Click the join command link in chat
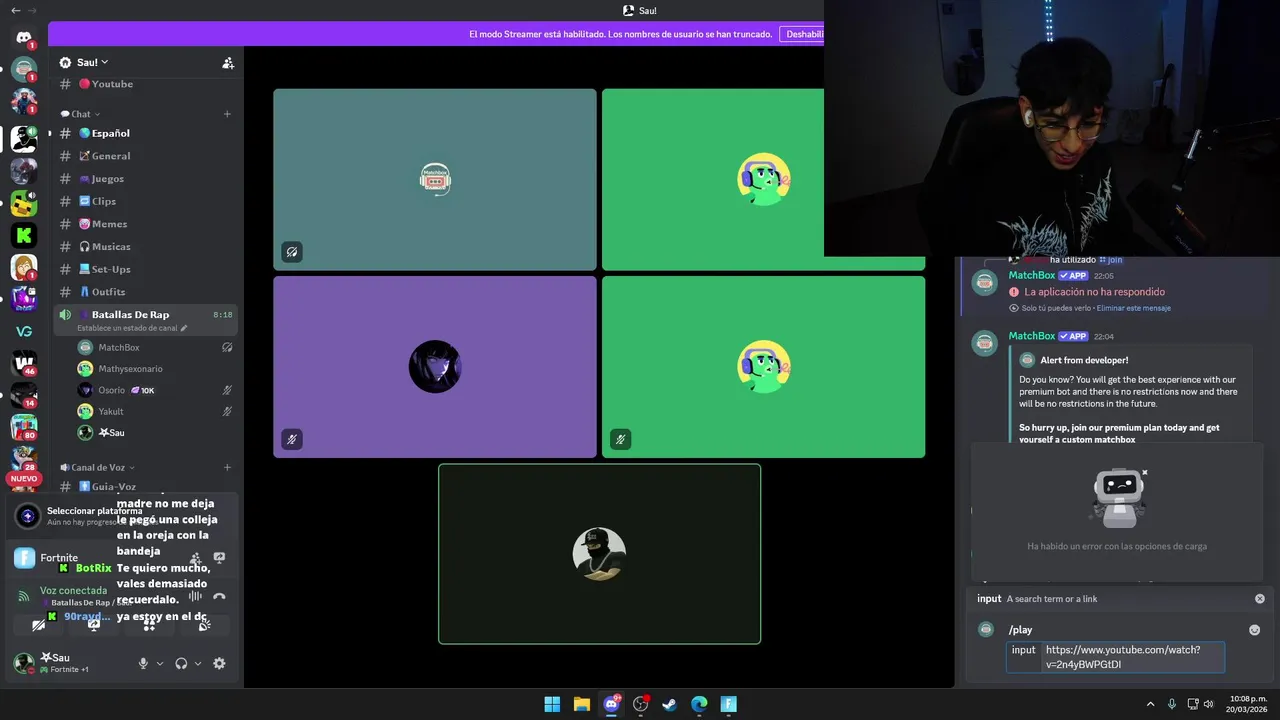The width and height of the screenshot is (1280, 720). click(x=1111, y=260)
